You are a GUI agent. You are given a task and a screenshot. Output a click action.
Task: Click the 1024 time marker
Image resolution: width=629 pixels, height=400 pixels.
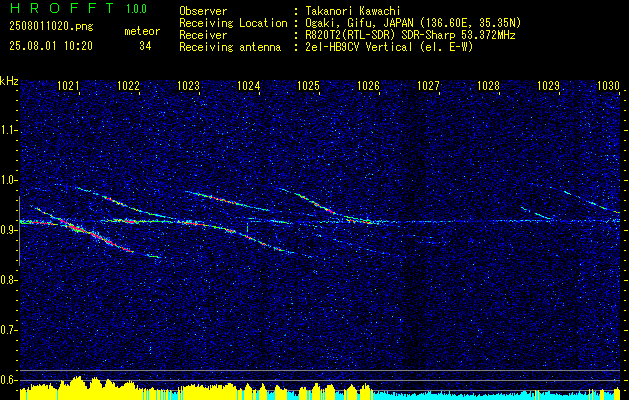pos(248,85)
